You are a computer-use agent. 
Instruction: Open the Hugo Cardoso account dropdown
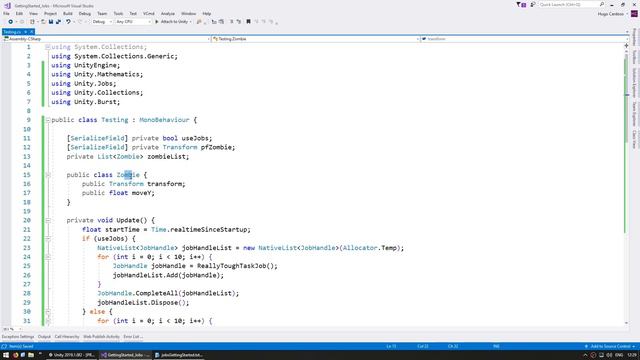(613, 14)
